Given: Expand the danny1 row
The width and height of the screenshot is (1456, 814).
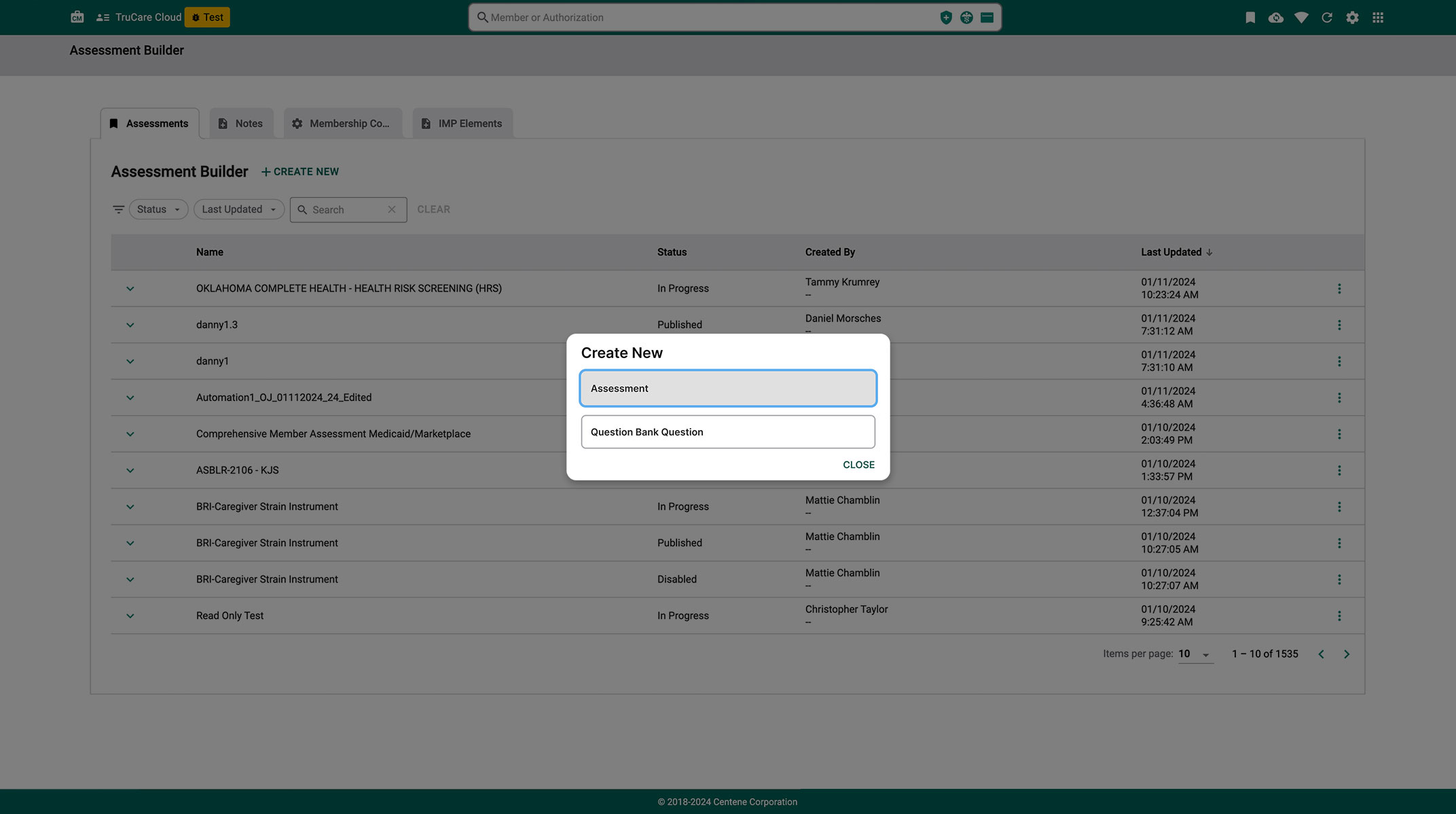Looking at the screenshot, I should click(x=130, y=361).
